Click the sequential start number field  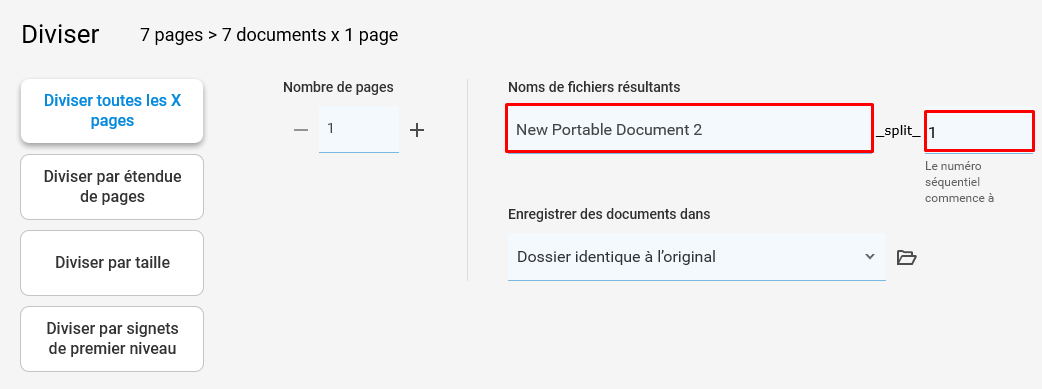point(979,132)
